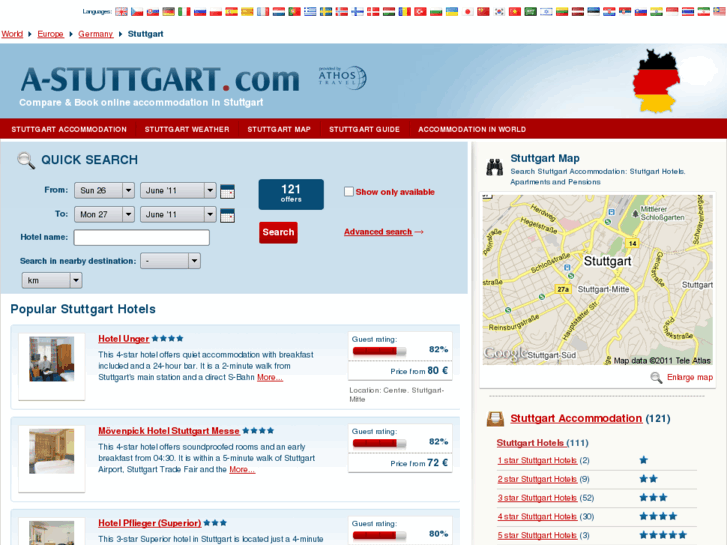Image resolution: width=727 pixels, height=545 pixels.
Task: Open the 4 star Stuttgart Hotels link
Action: pyautogui.click(x=537, y=516)
